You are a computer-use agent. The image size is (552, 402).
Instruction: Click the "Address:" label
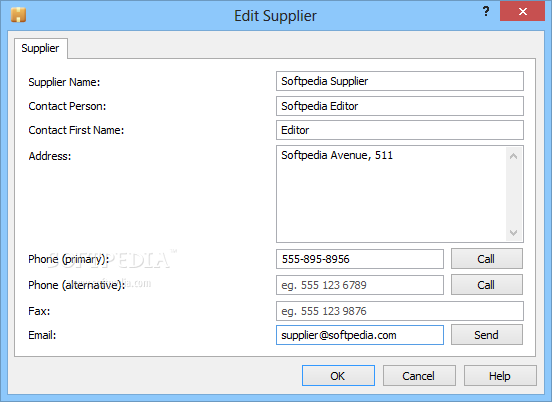click(x=50, y=156)
